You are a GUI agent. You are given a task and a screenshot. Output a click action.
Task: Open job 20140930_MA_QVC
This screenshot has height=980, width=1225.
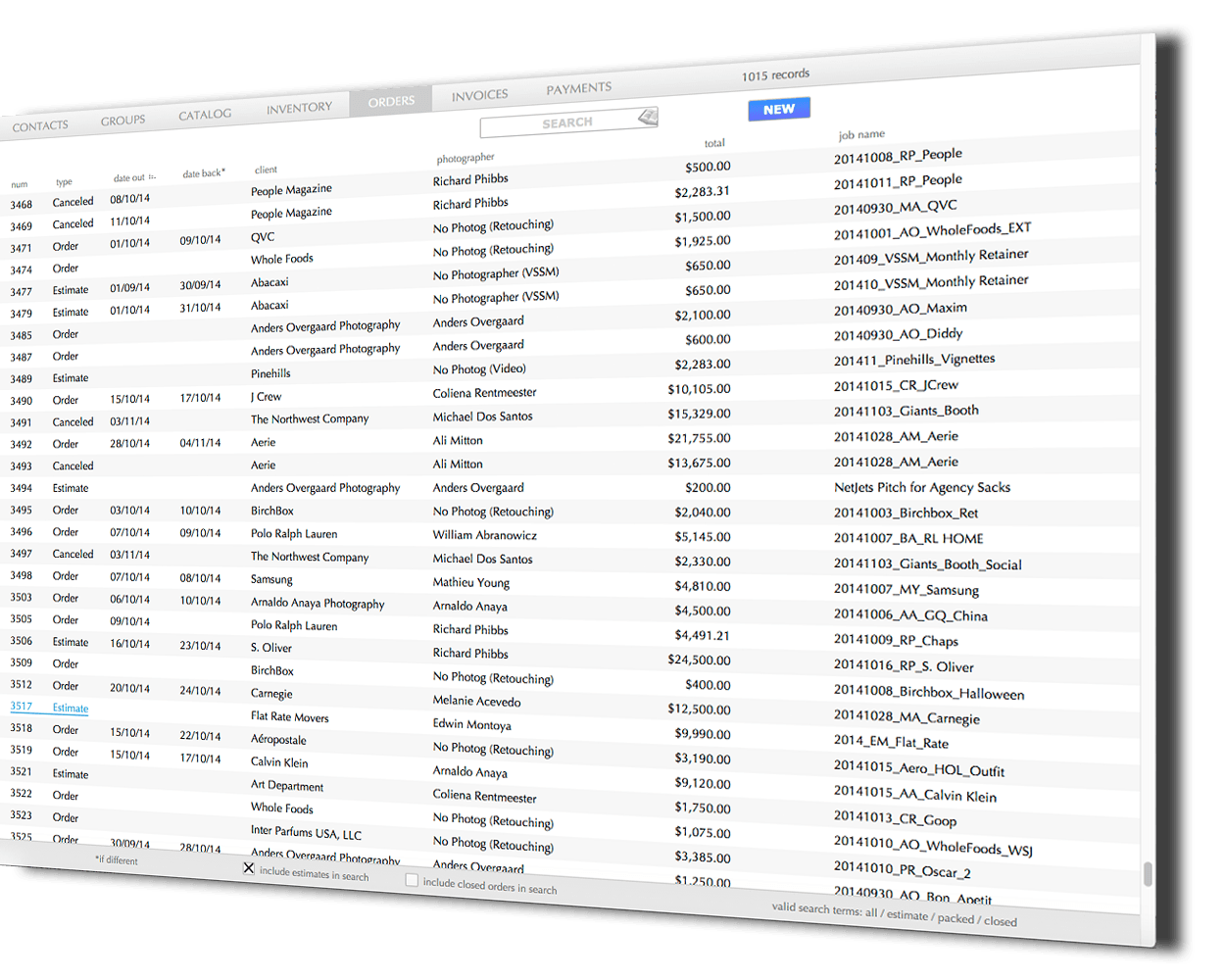(895, 207)
